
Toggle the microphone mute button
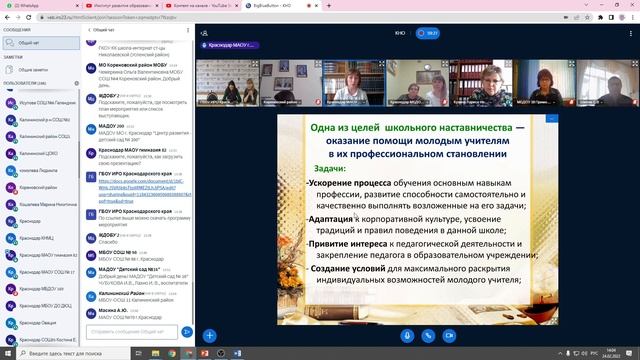(407, 336)
